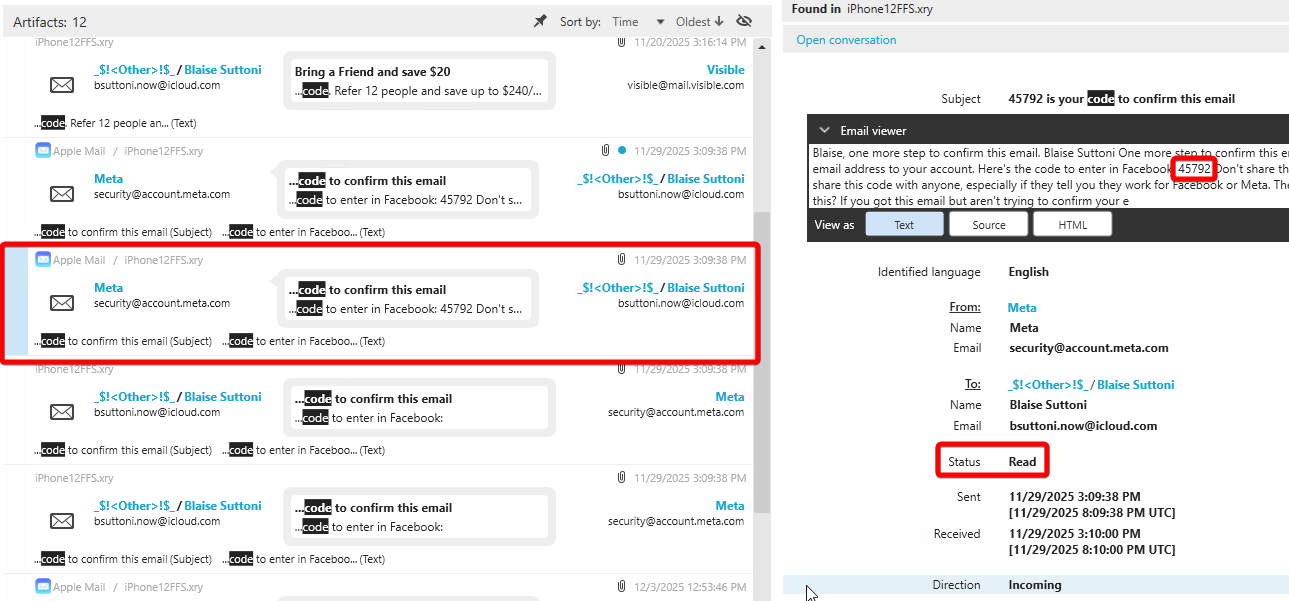The width and height of the screenshot is (1289, 601).
Task: View the email as Text
Action: (904, 225)
